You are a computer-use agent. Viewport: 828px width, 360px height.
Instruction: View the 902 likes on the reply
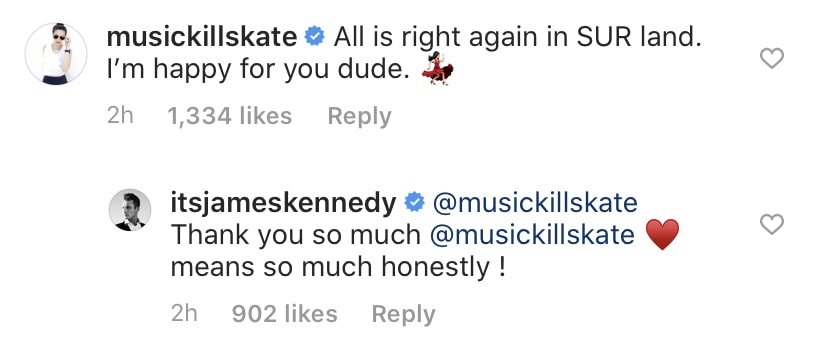[285, 315]
